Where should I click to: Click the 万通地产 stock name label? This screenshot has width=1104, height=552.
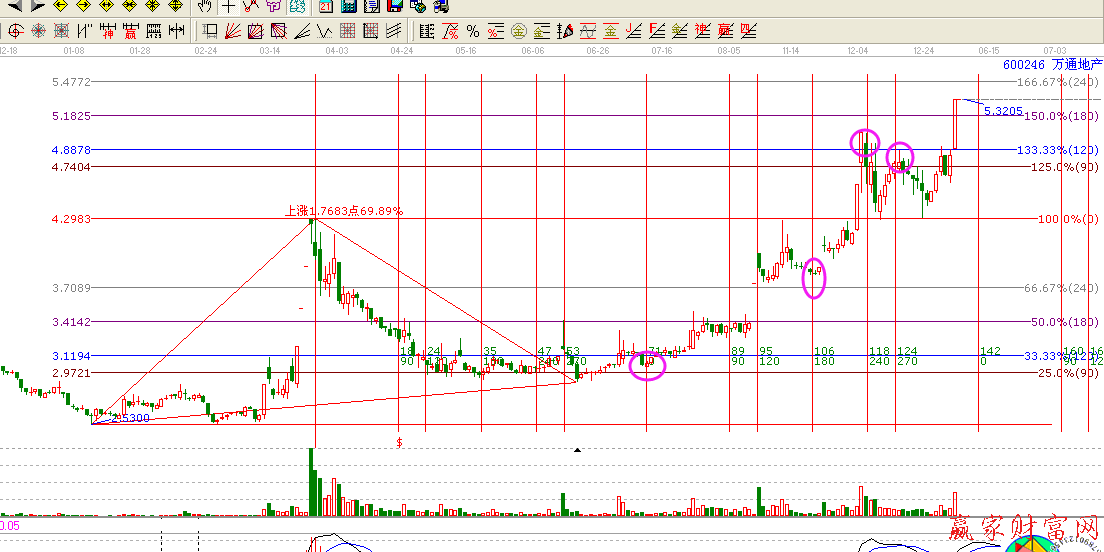1075,65
